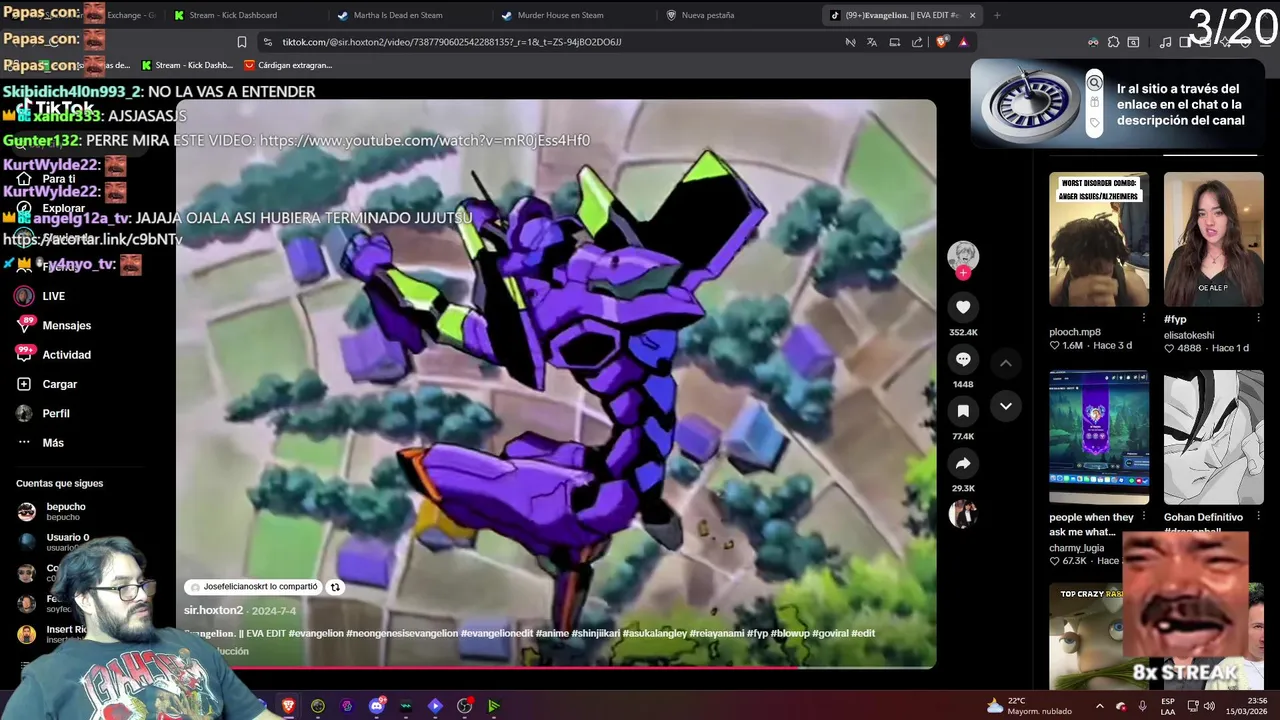Screen dimensions: 1280x720
Task: Like the Evangelion video with the heart
Action: pyautogui.click(x=963, y=307)
